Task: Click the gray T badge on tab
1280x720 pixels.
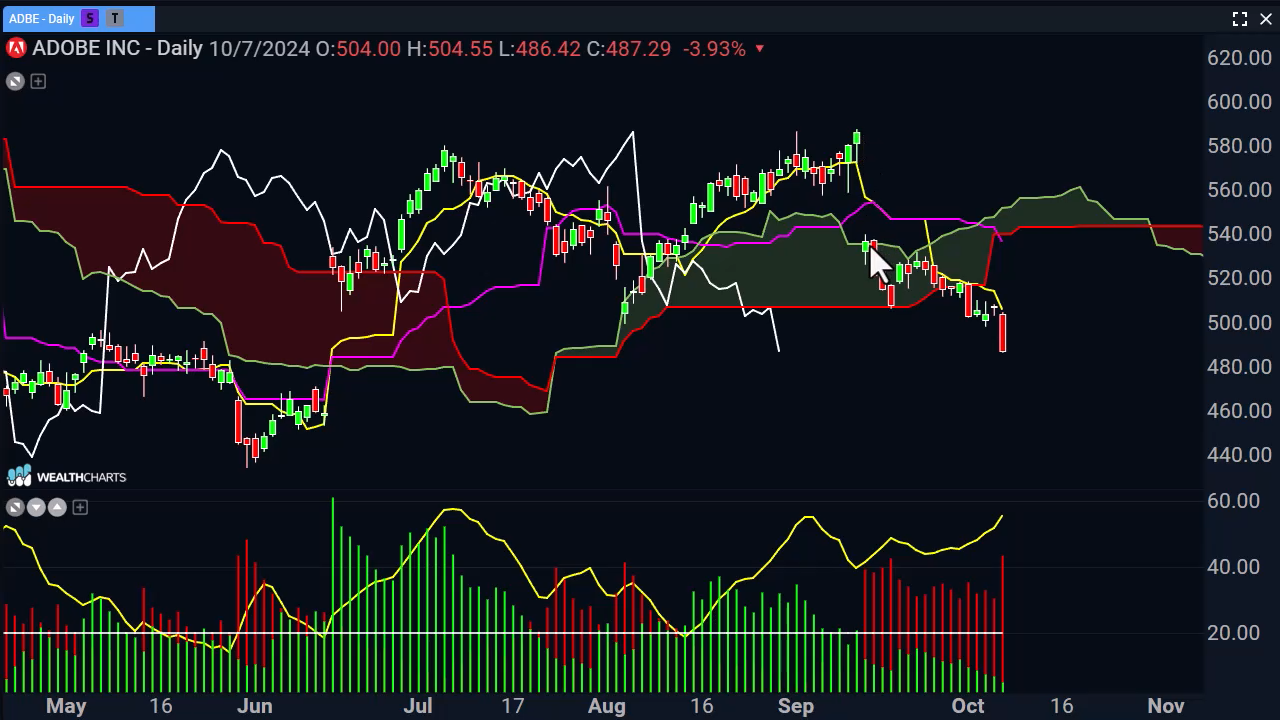Action: tap(115, 18)
